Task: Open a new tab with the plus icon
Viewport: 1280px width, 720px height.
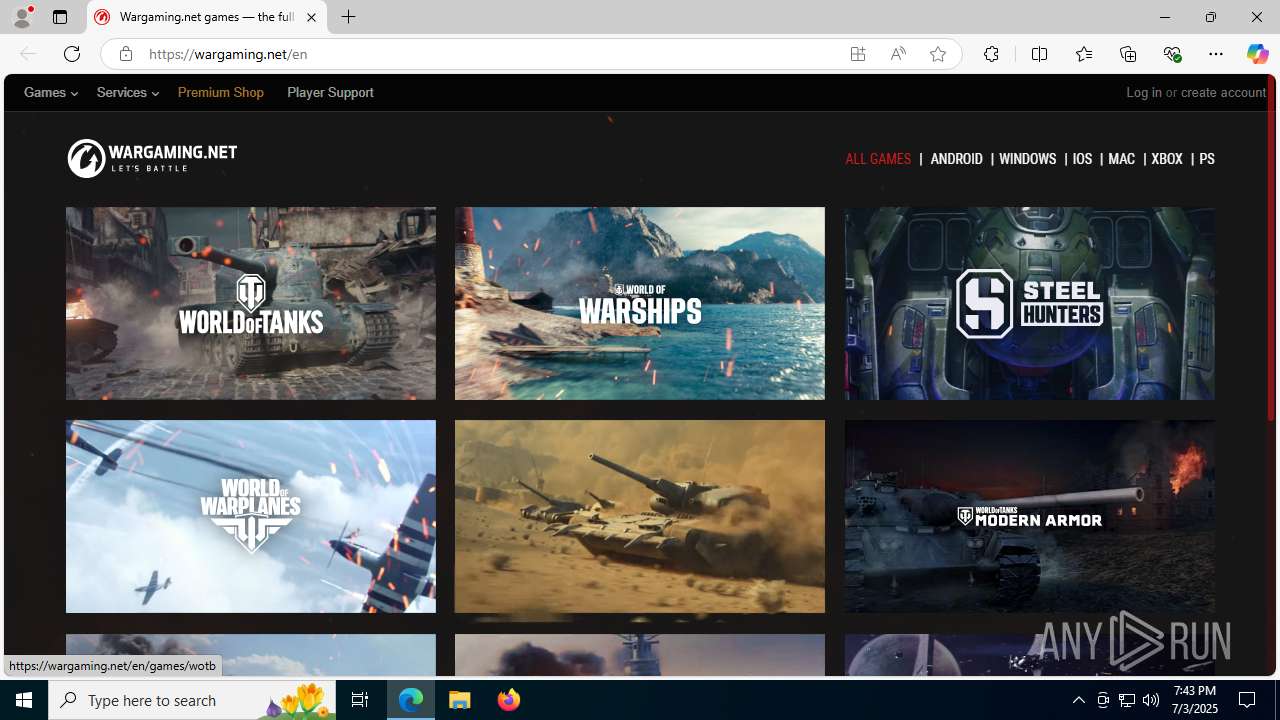Action: coord(348,17)
